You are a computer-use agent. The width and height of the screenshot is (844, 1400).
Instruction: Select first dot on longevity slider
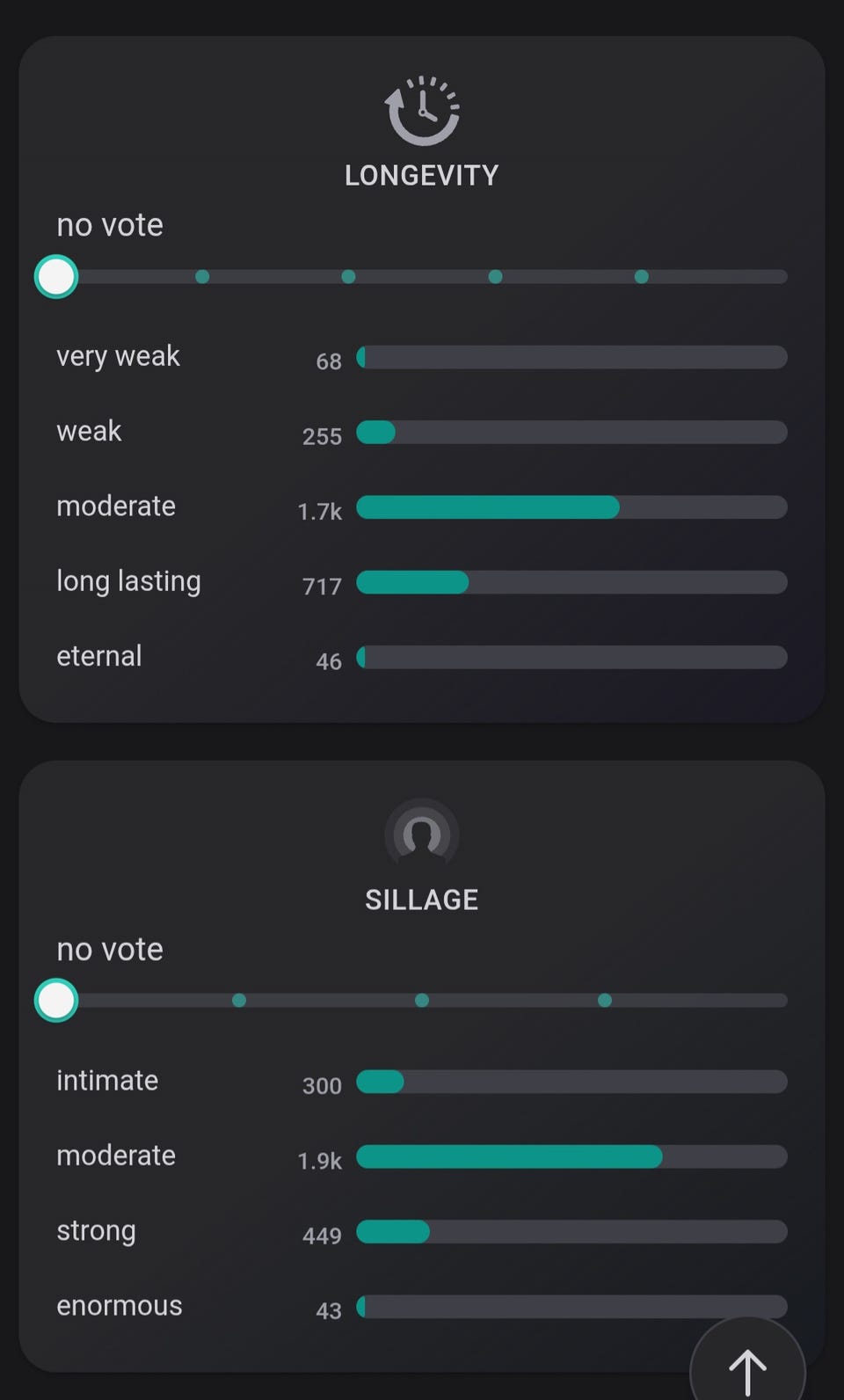[x=202, y=277]
